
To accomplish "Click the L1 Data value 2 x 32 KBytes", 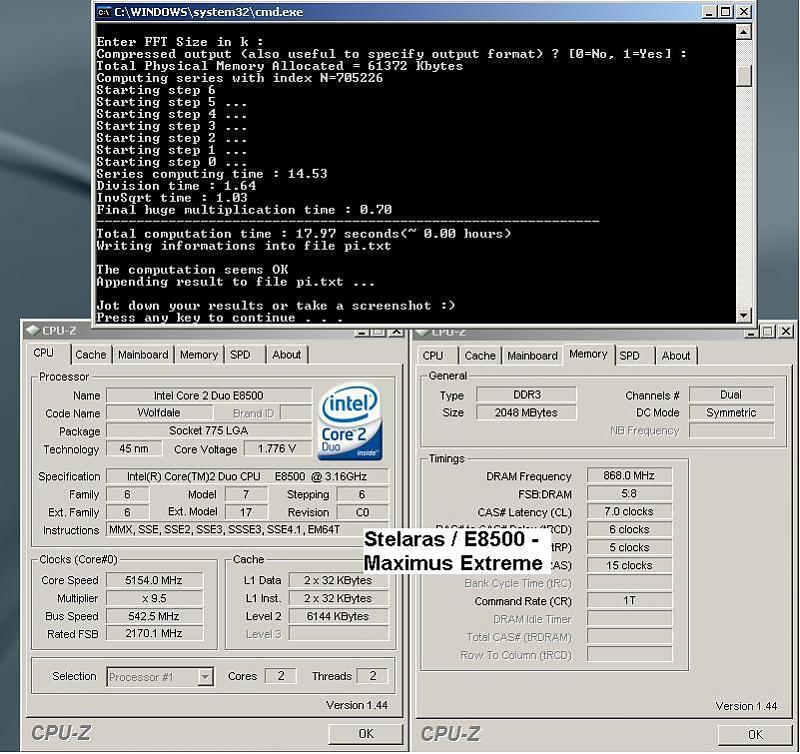I will pyautogui.click(x=338, y=580).
